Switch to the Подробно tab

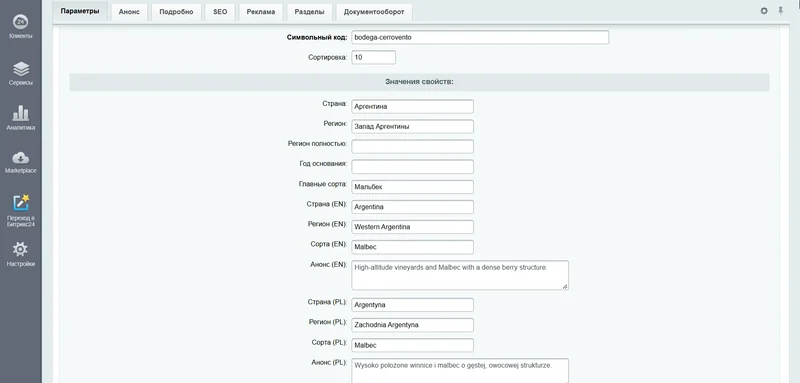[x=176, y=12]
